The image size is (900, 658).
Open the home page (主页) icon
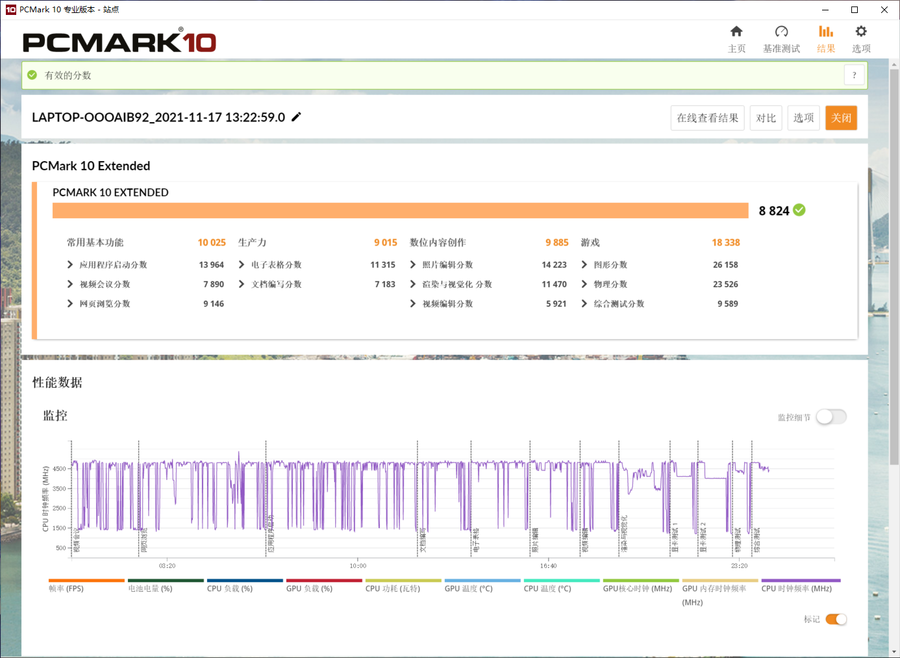tap(736, 32)
